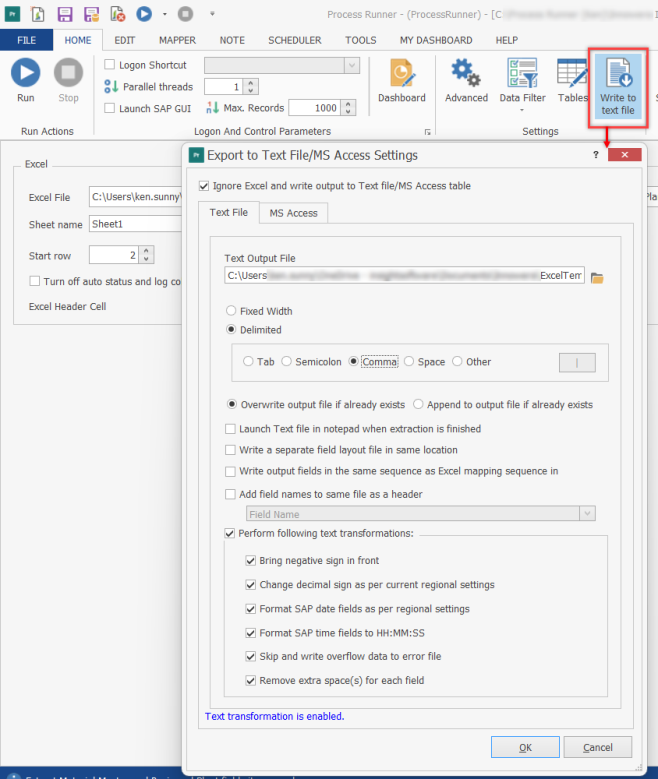Uncheck Ignore Excel and write output checkbox
658x779 pixels.
point(204,186)
